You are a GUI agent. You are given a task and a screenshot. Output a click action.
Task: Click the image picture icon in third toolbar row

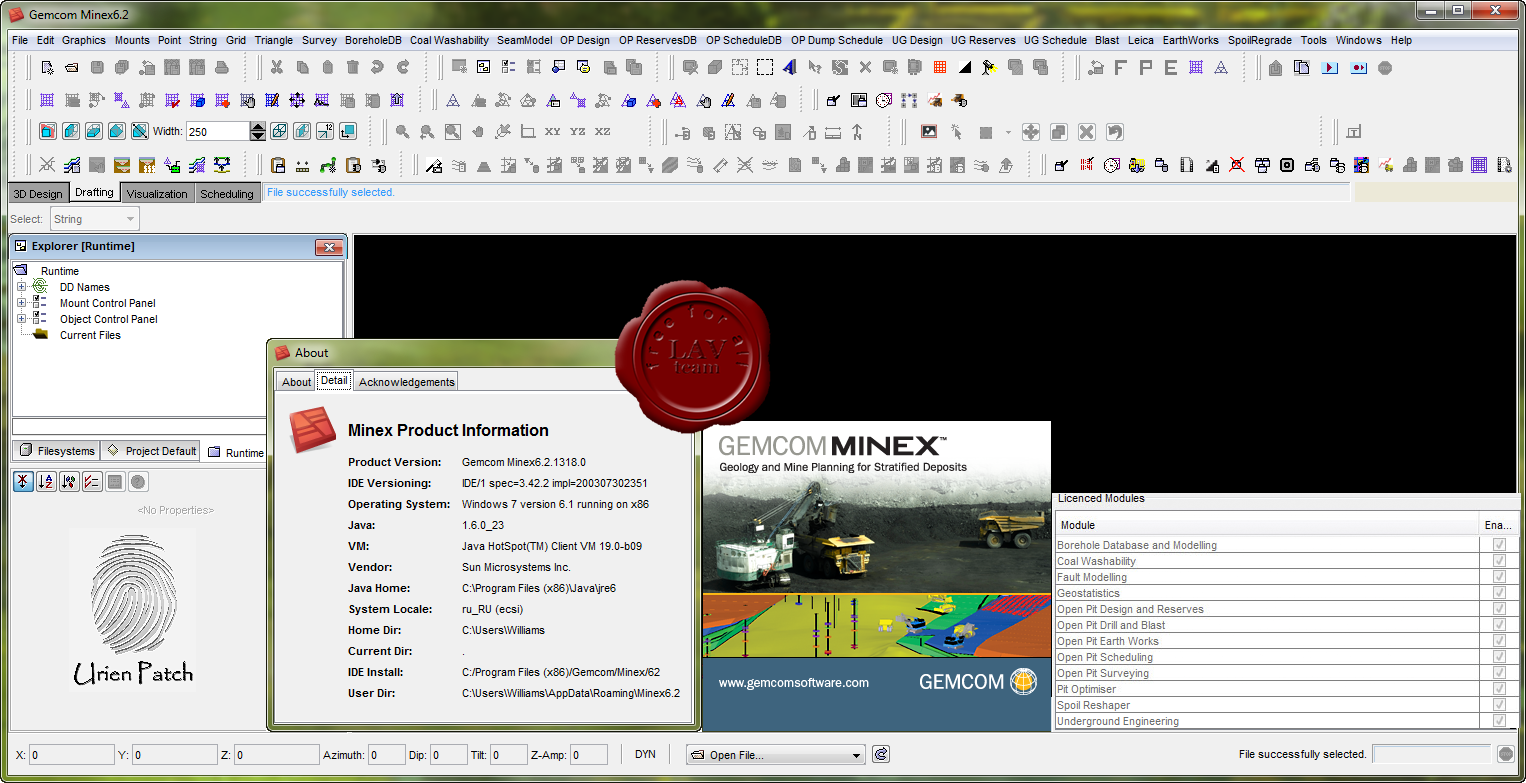929,132
